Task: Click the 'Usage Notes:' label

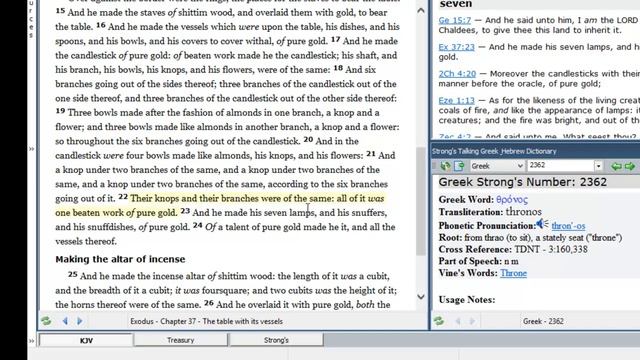Action: 467,300
